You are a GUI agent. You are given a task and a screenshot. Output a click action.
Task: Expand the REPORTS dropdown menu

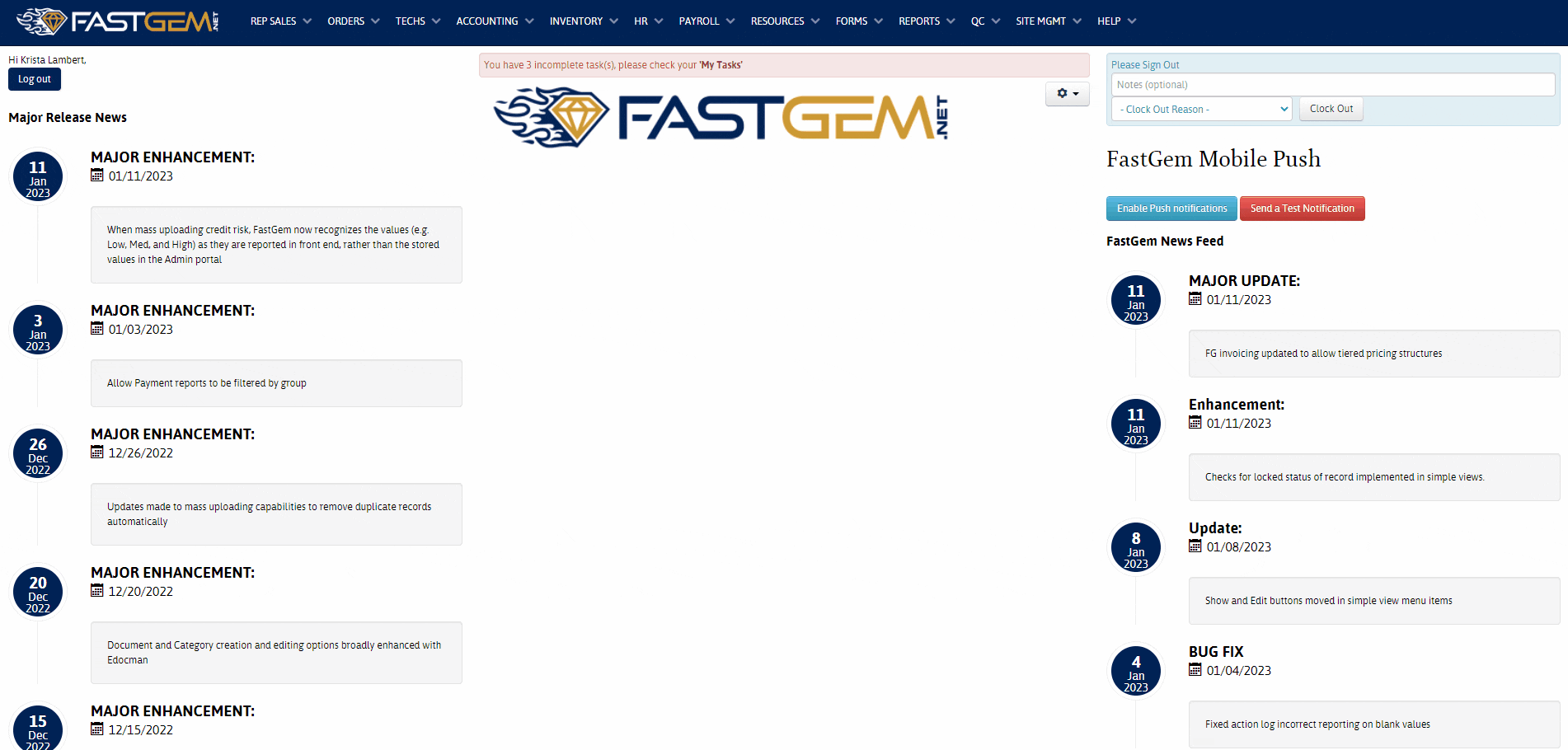927,21
